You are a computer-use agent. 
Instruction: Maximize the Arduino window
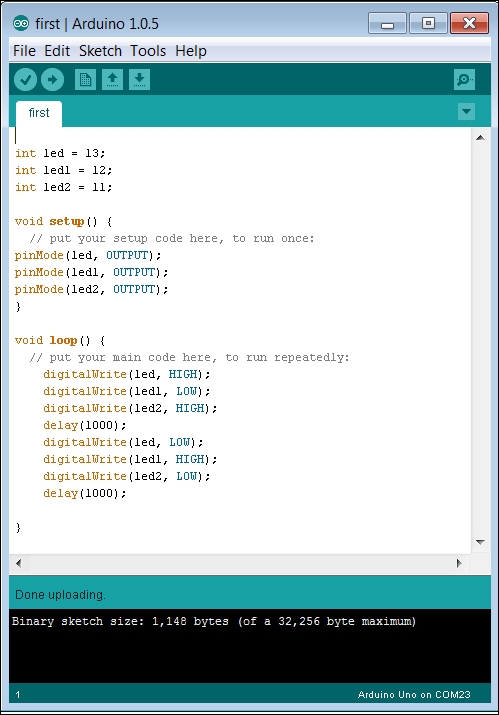point(428,23)
